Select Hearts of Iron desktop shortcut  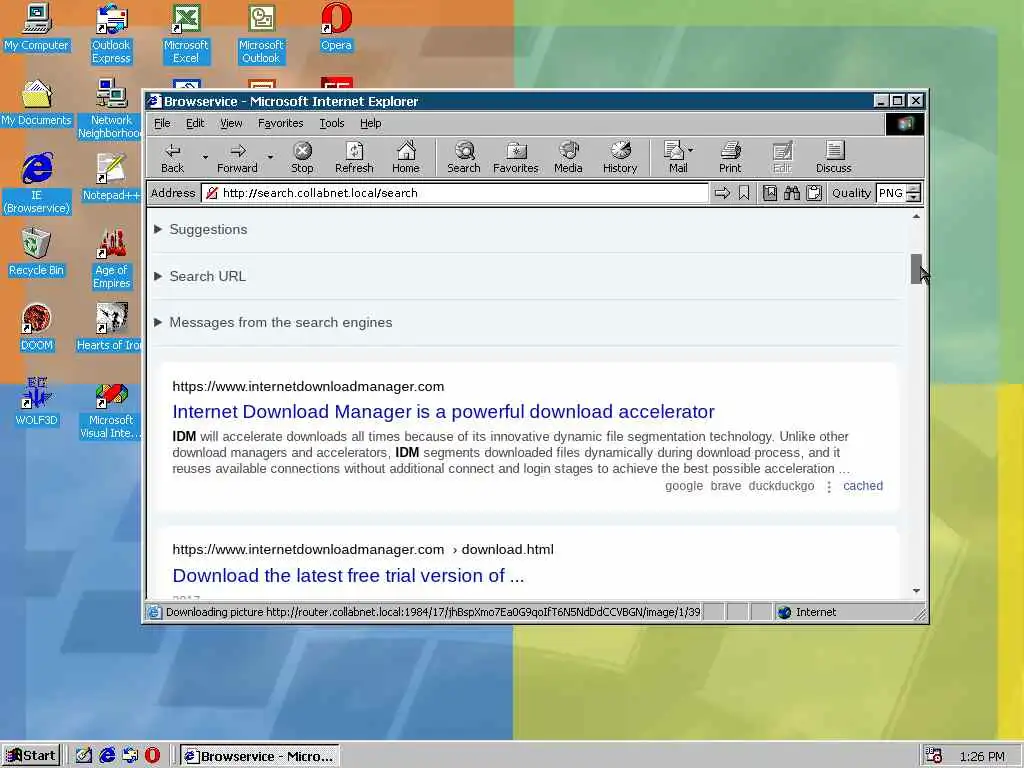tap(110, 328)
